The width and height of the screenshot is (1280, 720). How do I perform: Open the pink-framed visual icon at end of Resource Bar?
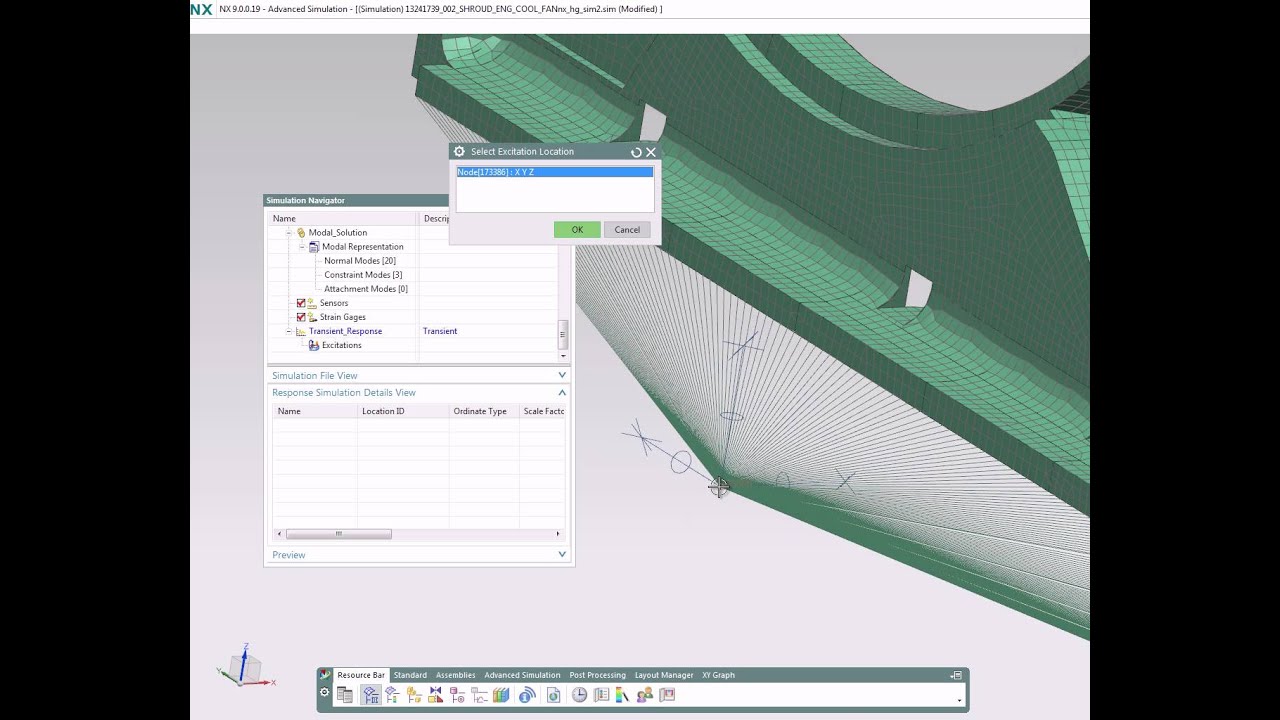click(667, 695)
